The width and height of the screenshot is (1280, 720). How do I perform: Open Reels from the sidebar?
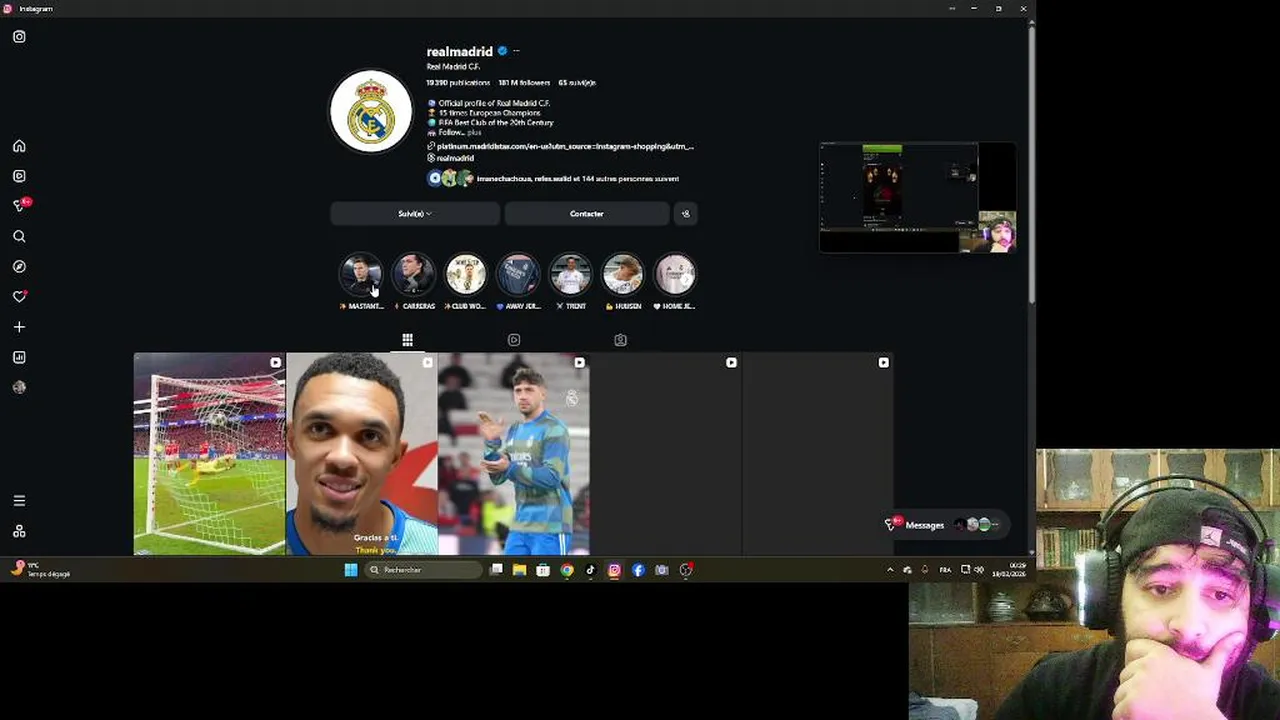pos(19,176)
